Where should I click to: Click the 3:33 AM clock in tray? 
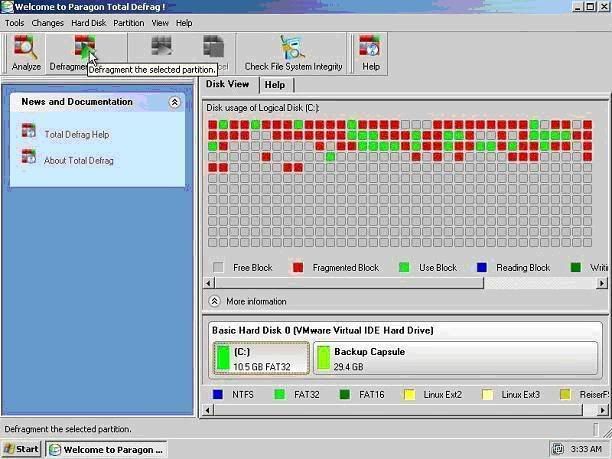[586, 449]
